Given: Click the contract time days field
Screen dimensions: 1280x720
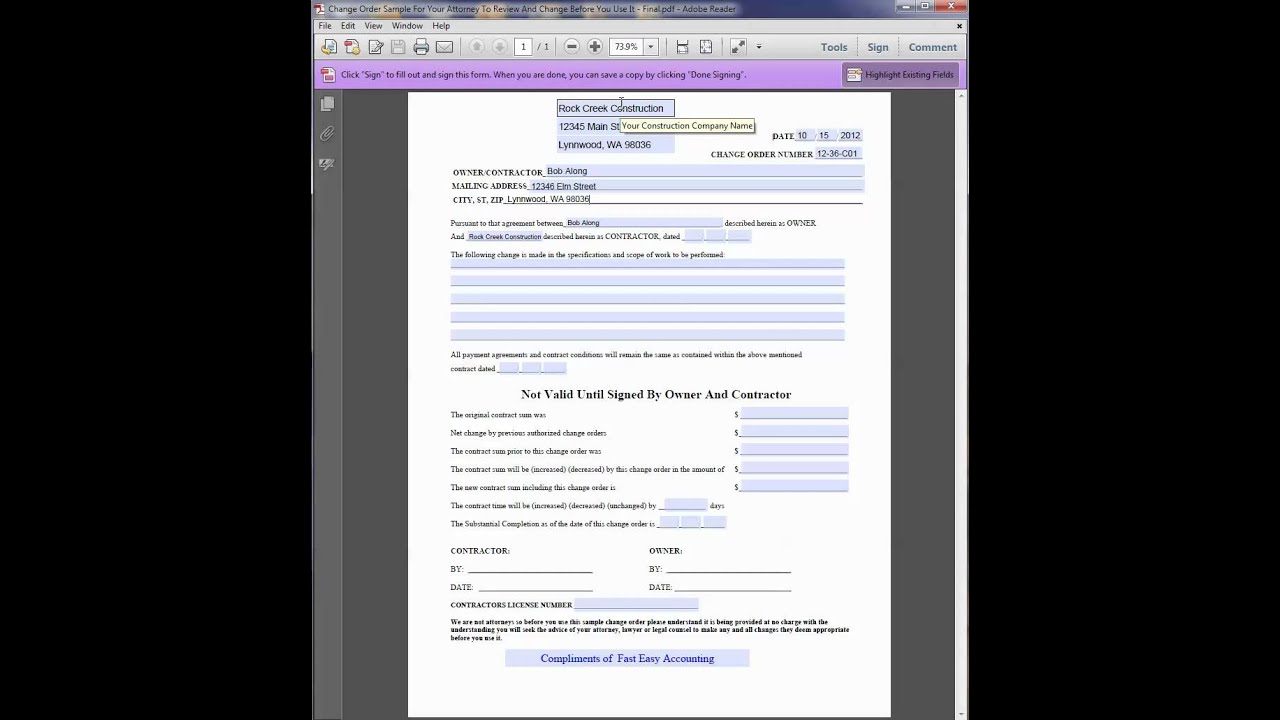Looking at the screenshot, I should pyautogui.click(x=685, y=505).
